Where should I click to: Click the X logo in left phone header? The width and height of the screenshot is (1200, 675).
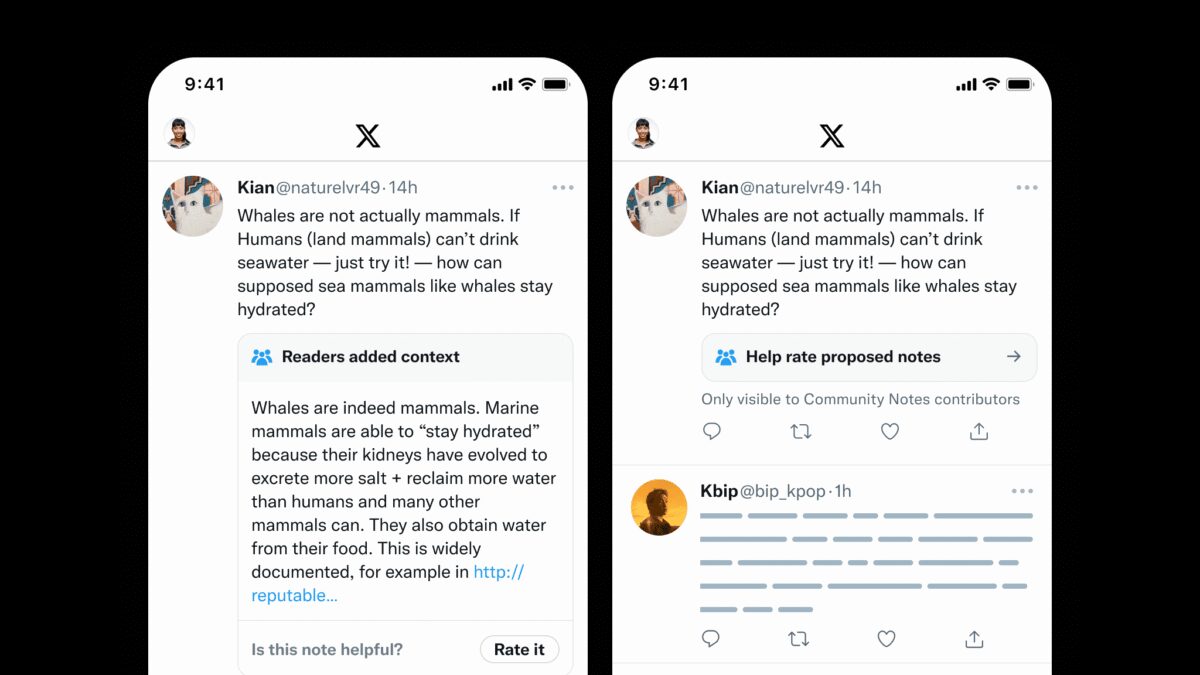(368, 136)
